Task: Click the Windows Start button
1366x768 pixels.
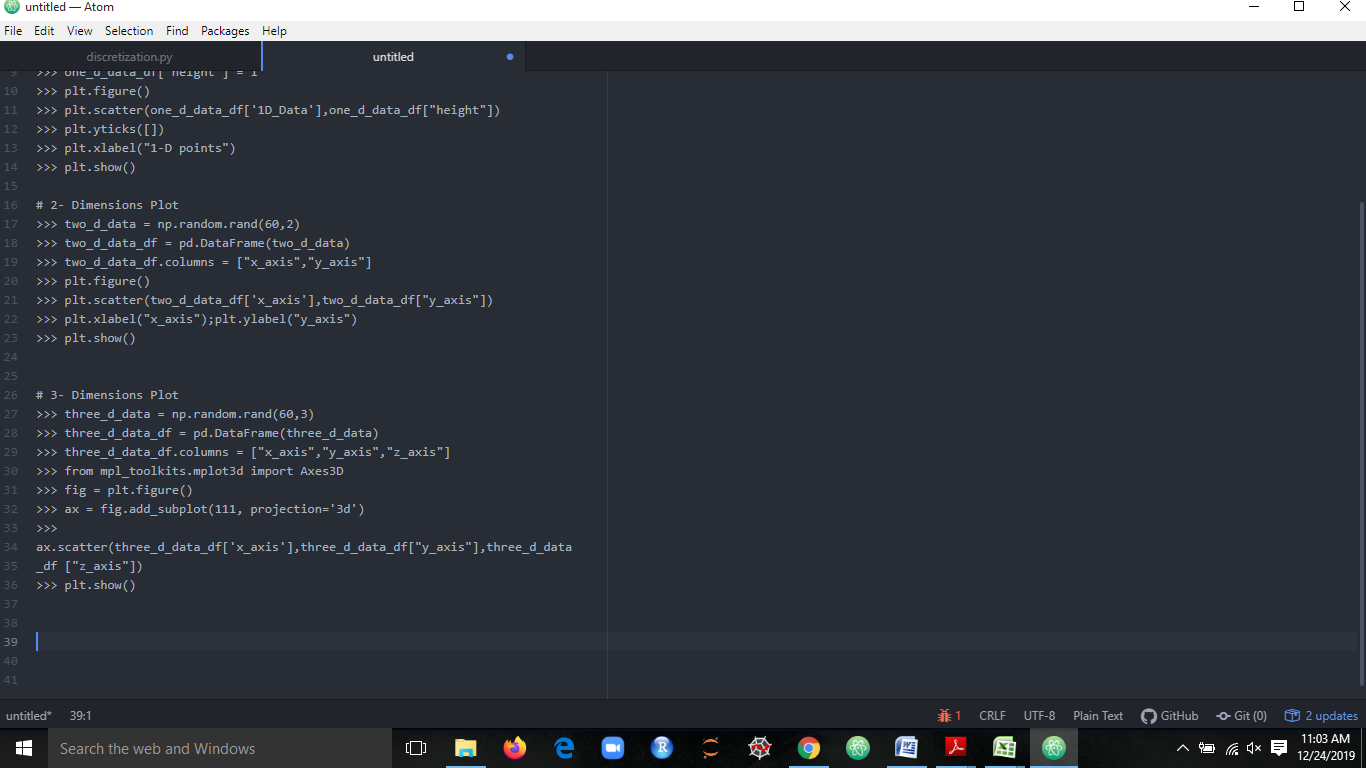Action: coord(23,748)
